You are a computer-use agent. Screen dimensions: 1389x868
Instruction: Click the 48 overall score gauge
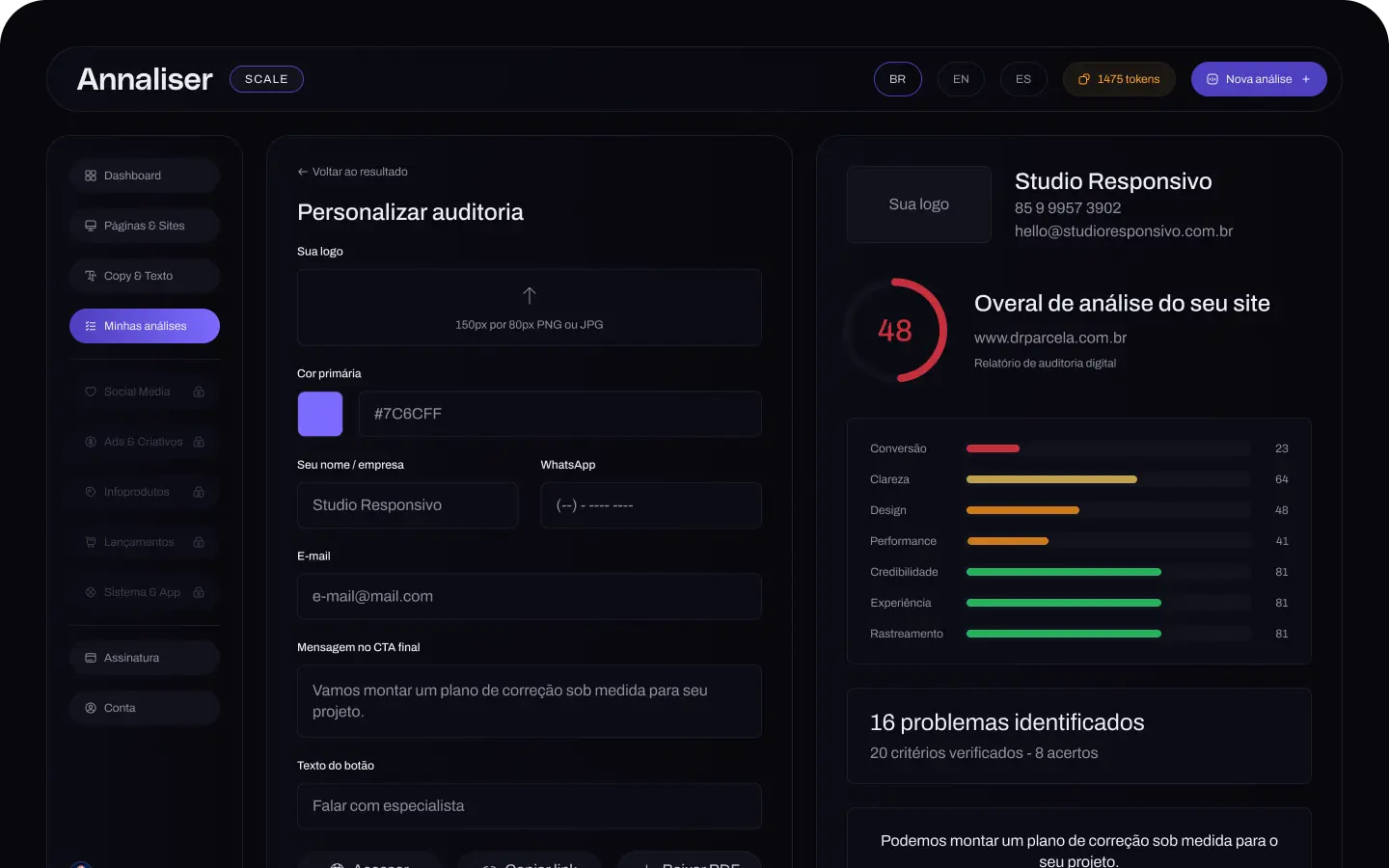[x=895, y=330]
